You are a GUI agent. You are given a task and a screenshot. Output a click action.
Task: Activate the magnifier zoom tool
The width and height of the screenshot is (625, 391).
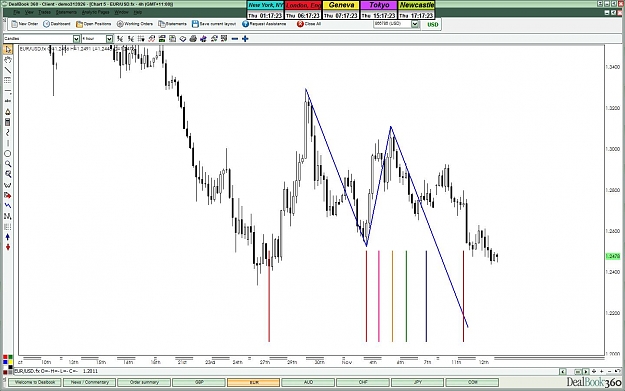8,164
